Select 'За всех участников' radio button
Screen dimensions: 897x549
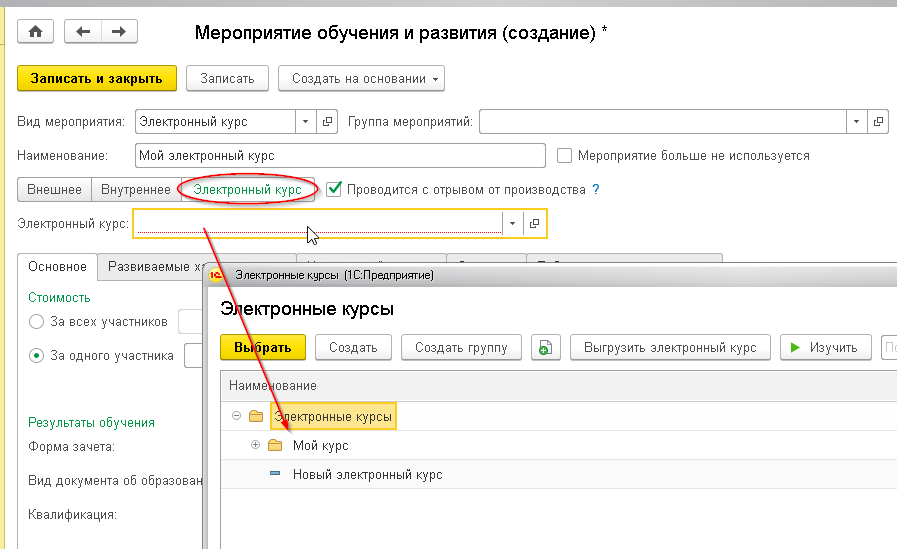(37, 321)
